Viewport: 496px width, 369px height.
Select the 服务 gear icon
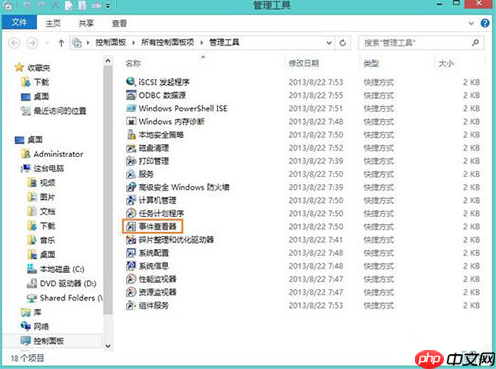(131, 174)
